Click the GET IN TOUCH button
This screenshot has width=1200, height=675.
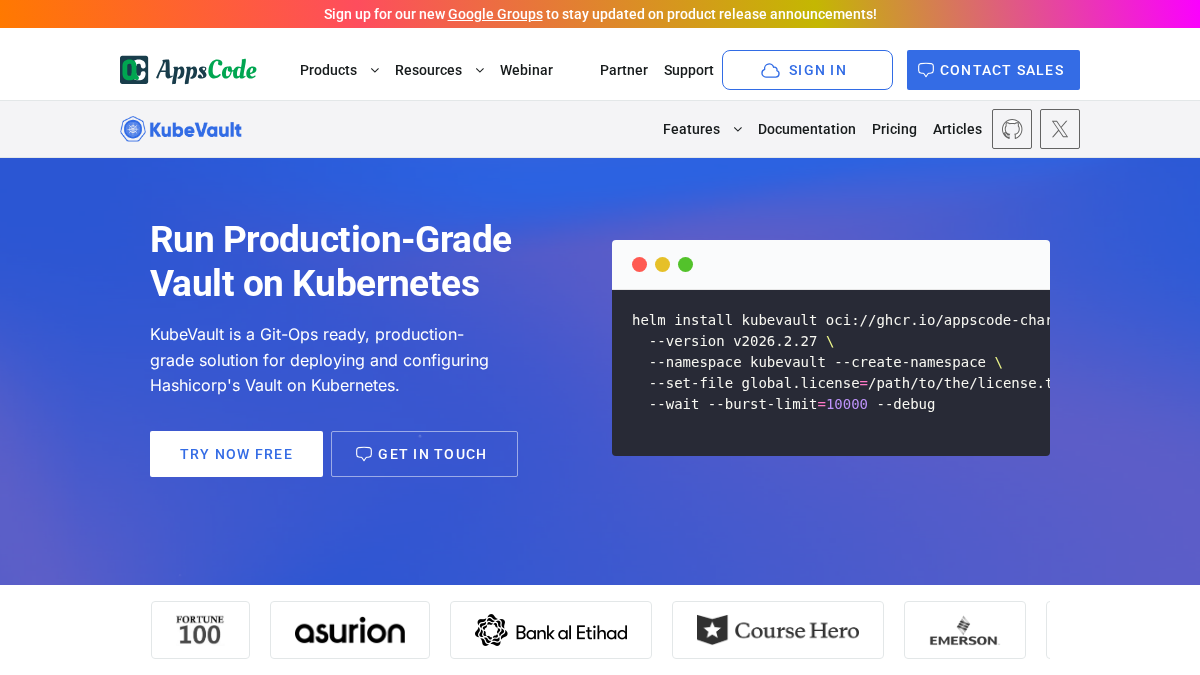point(424,454)
